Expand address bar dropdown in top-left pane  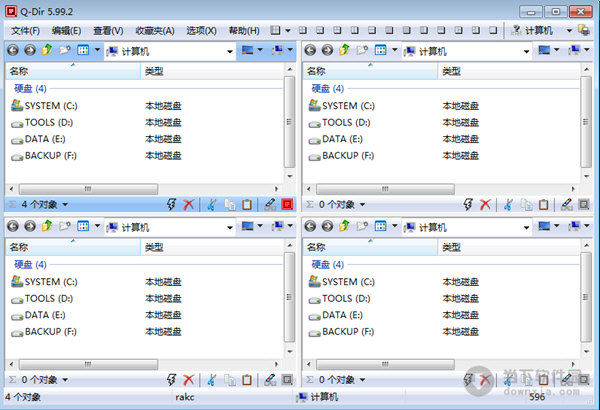point(230,51)
